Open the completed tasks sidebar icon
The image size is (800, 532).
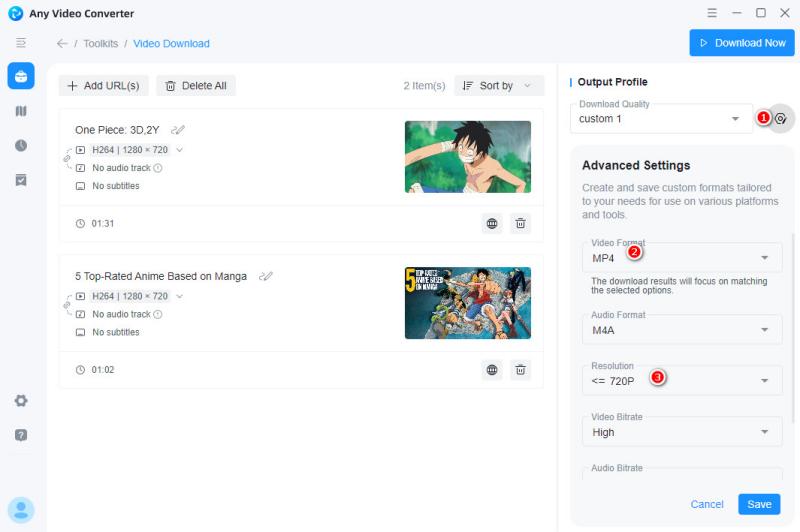click(21, 180)
